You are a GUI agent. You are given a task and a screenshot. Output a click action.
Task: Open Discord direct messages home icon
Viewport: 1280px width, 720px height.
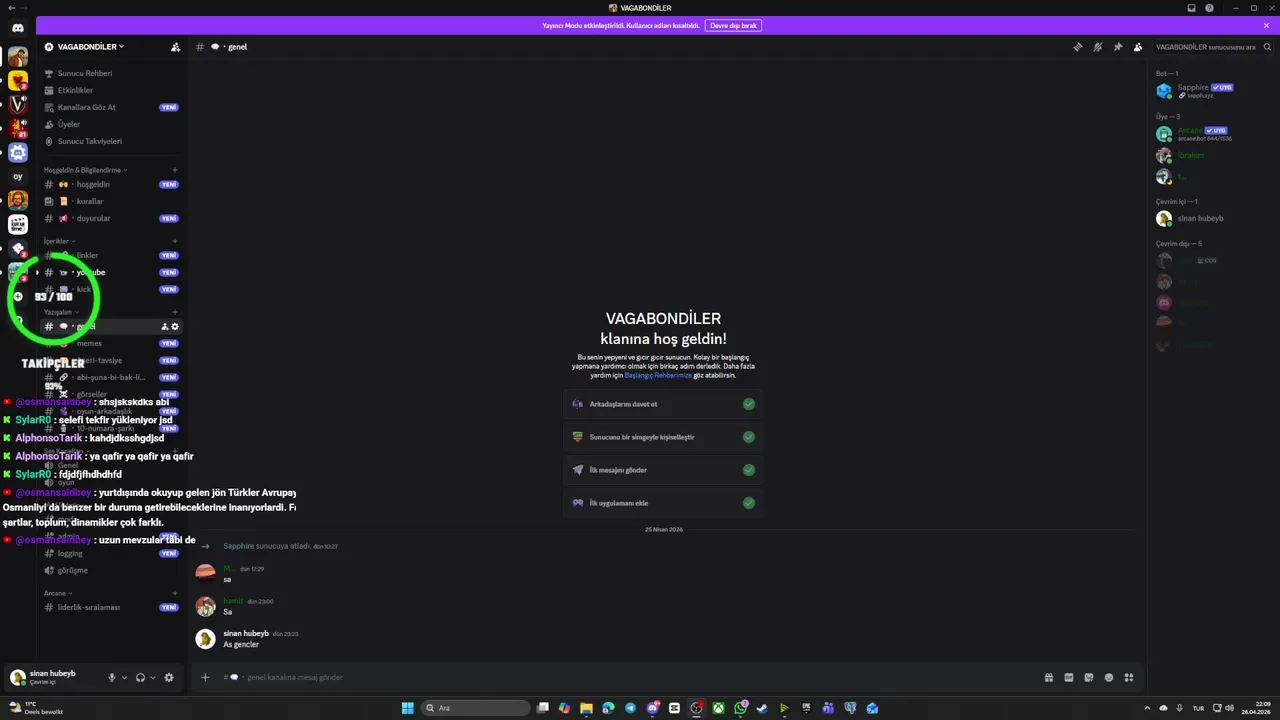pyautogui.click(x=18, y=28)
